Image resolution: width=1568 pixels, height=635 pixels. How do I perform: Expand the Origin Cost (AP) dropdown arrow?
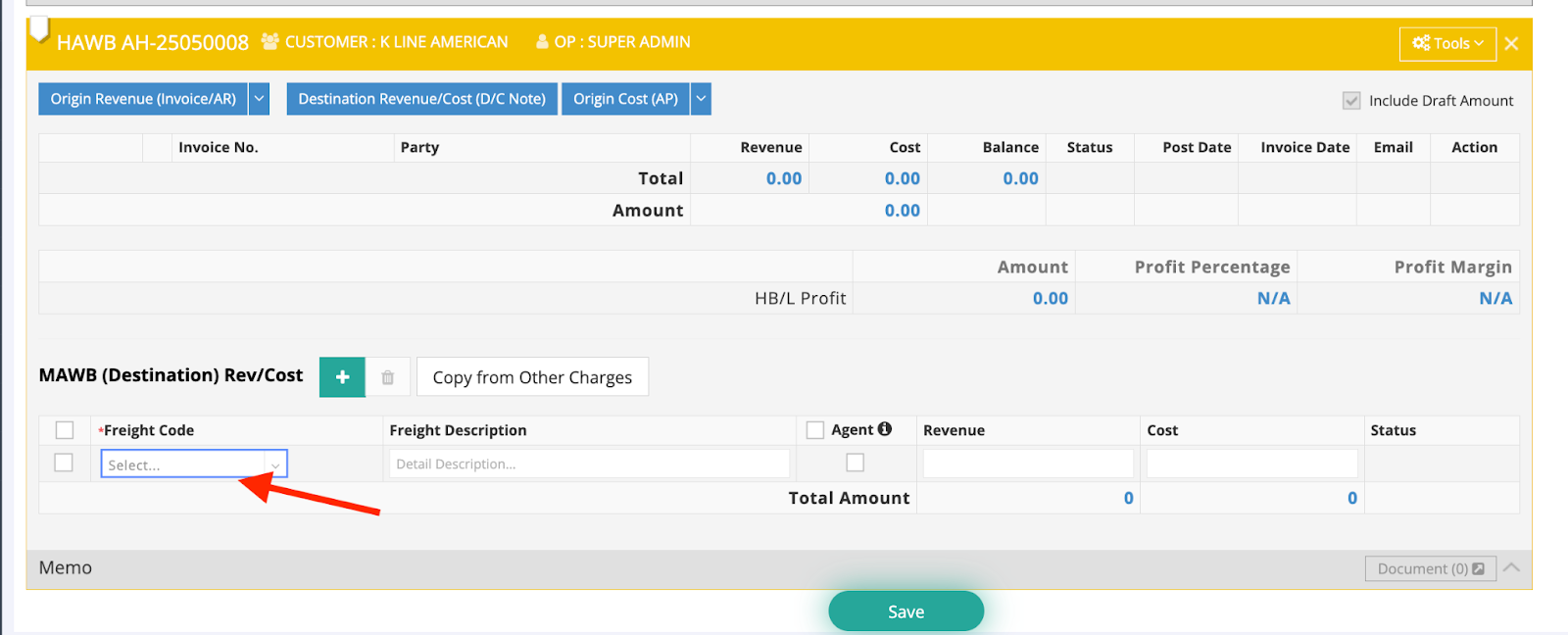coord(701,99)
